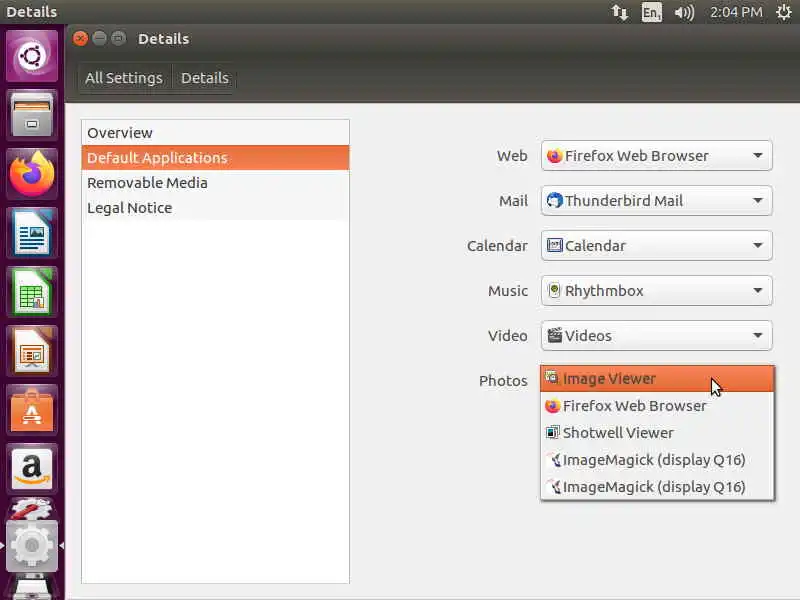Screen dimensions: 800x600
Task: Click the Web label
Action: 512,156
